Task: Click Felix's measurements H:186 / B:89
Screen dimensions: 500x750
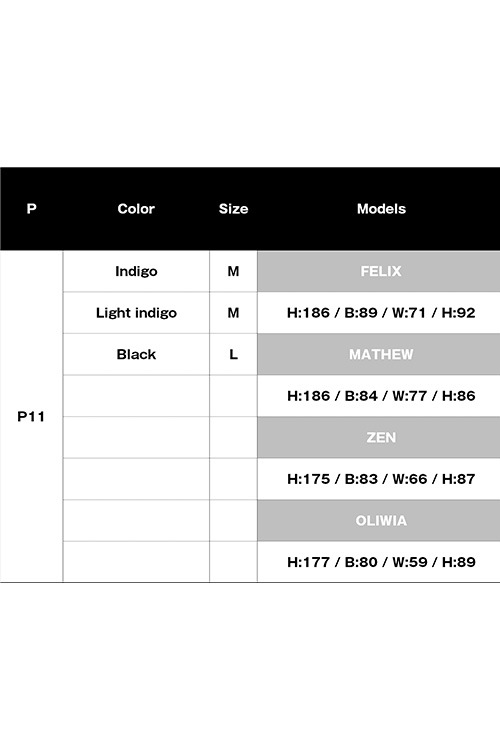Action: coord(381,313)
